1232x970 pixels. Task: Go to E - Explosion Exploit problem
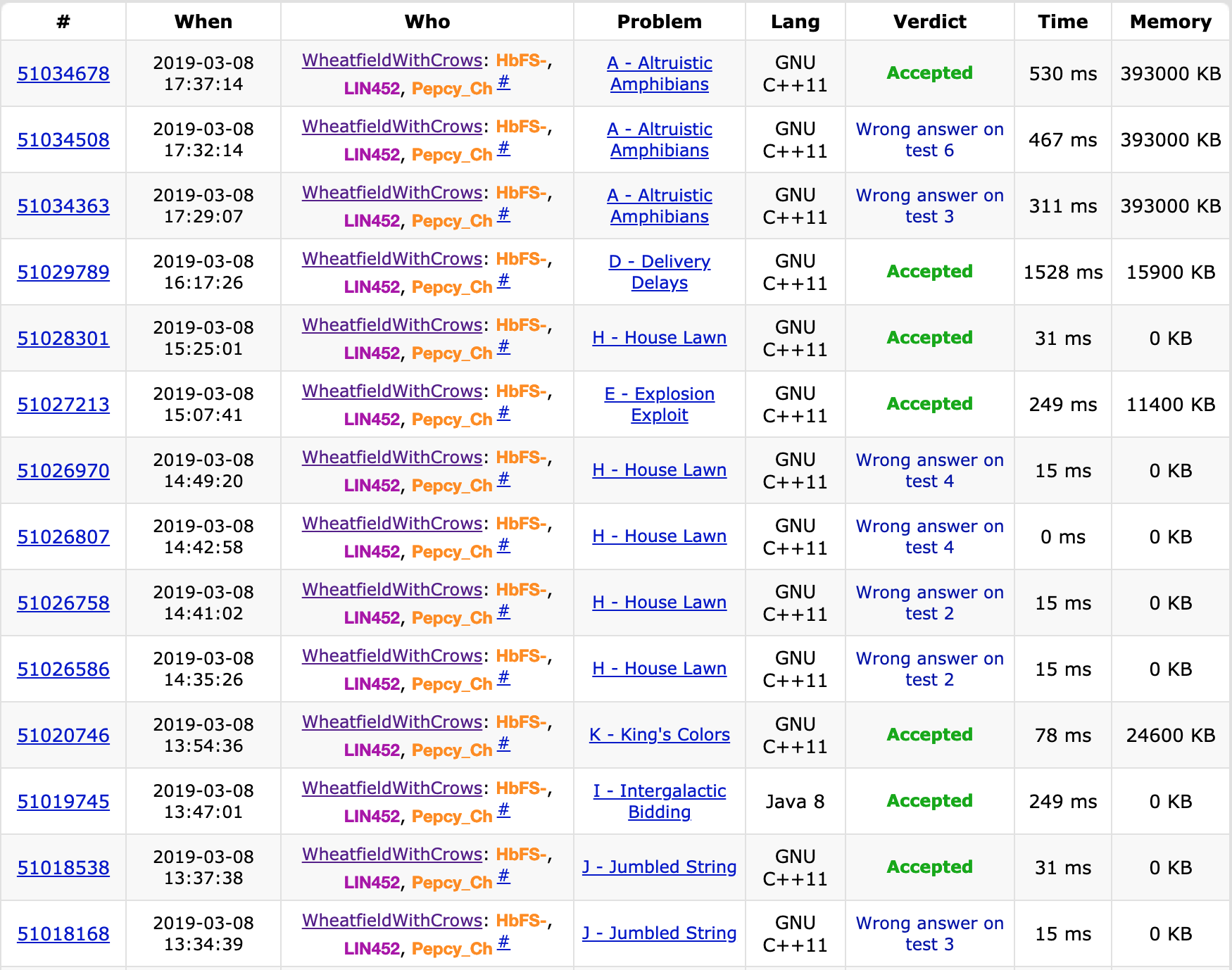[x=659, y=405]
